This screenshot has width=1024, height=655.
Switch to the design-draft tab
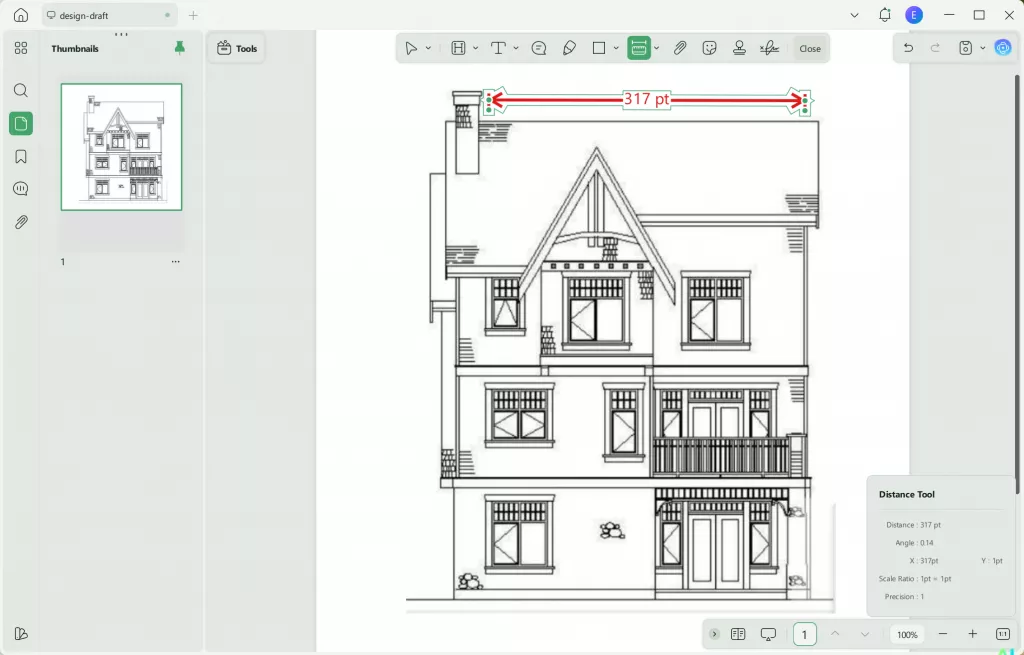(100, 15)
